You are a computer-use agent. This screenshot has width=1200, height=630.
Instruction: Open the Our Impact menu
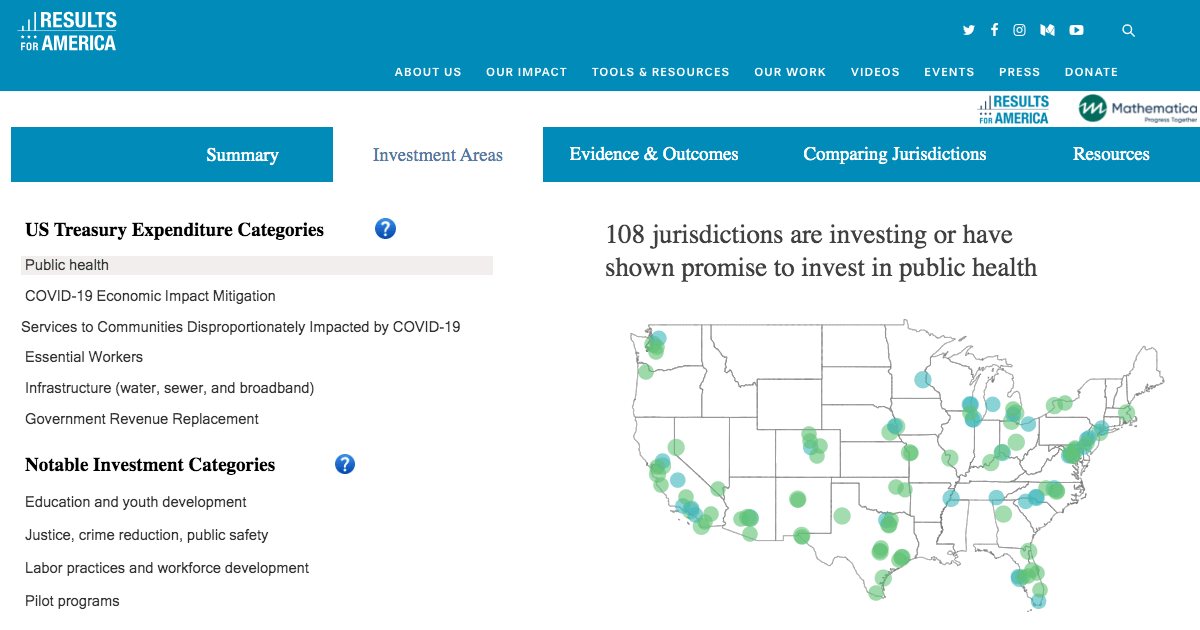[526, 72]
